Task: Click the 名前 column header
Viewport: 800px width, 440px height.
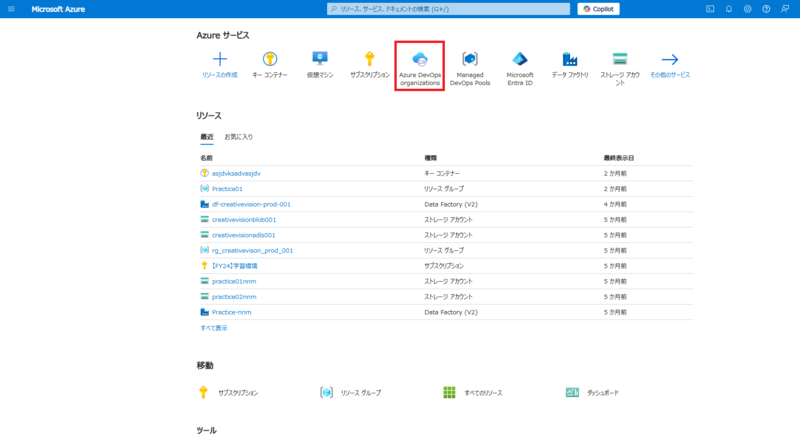Action: click(206, 158)
